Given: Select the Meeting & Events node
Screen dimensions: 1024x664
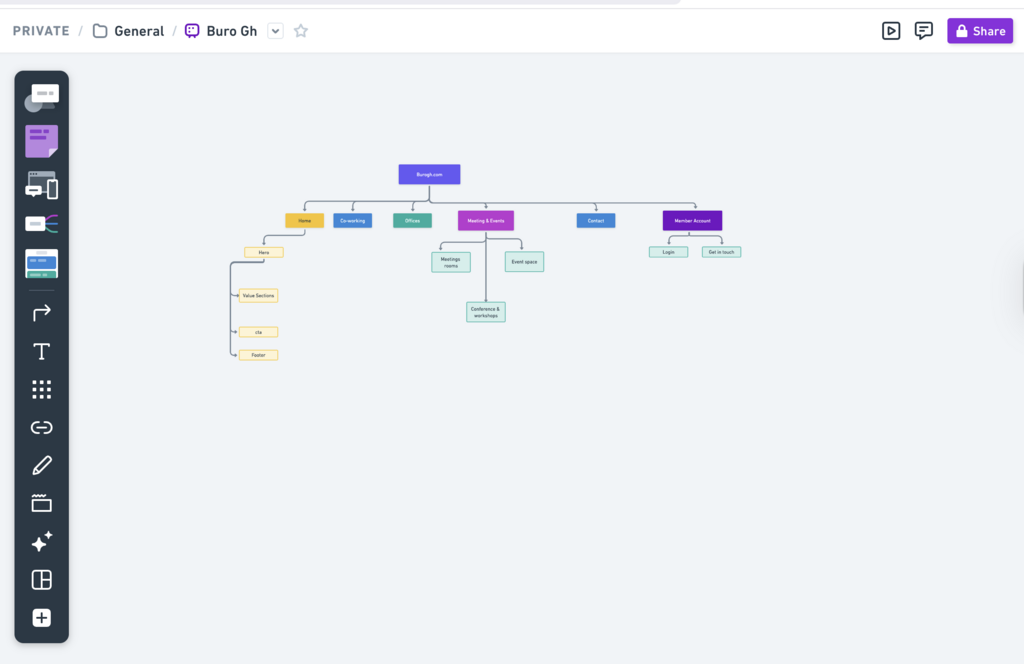Looking at the screenshot, I should 486,220.
